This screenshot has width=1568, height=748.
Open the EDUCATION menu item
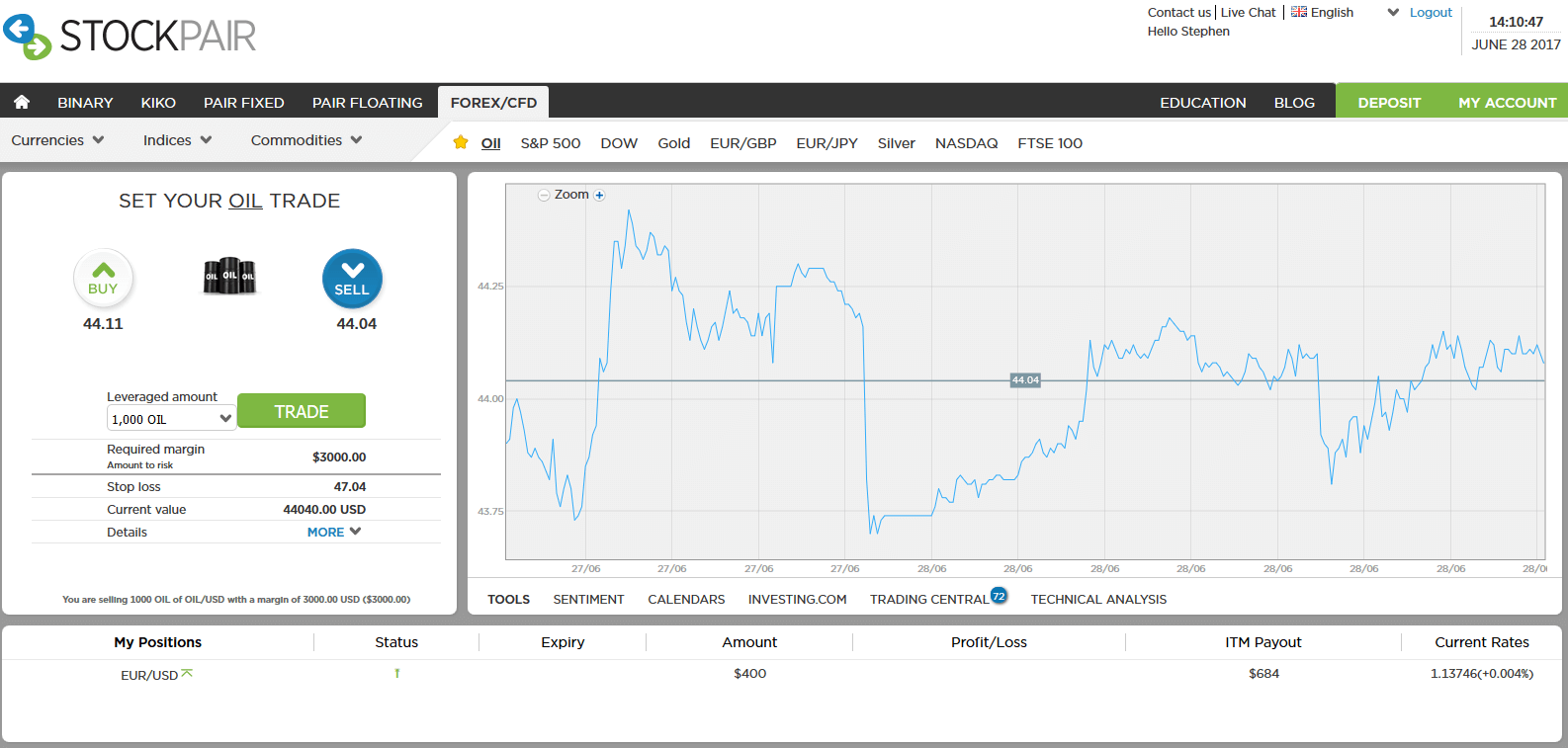[x=1203, y=103]
